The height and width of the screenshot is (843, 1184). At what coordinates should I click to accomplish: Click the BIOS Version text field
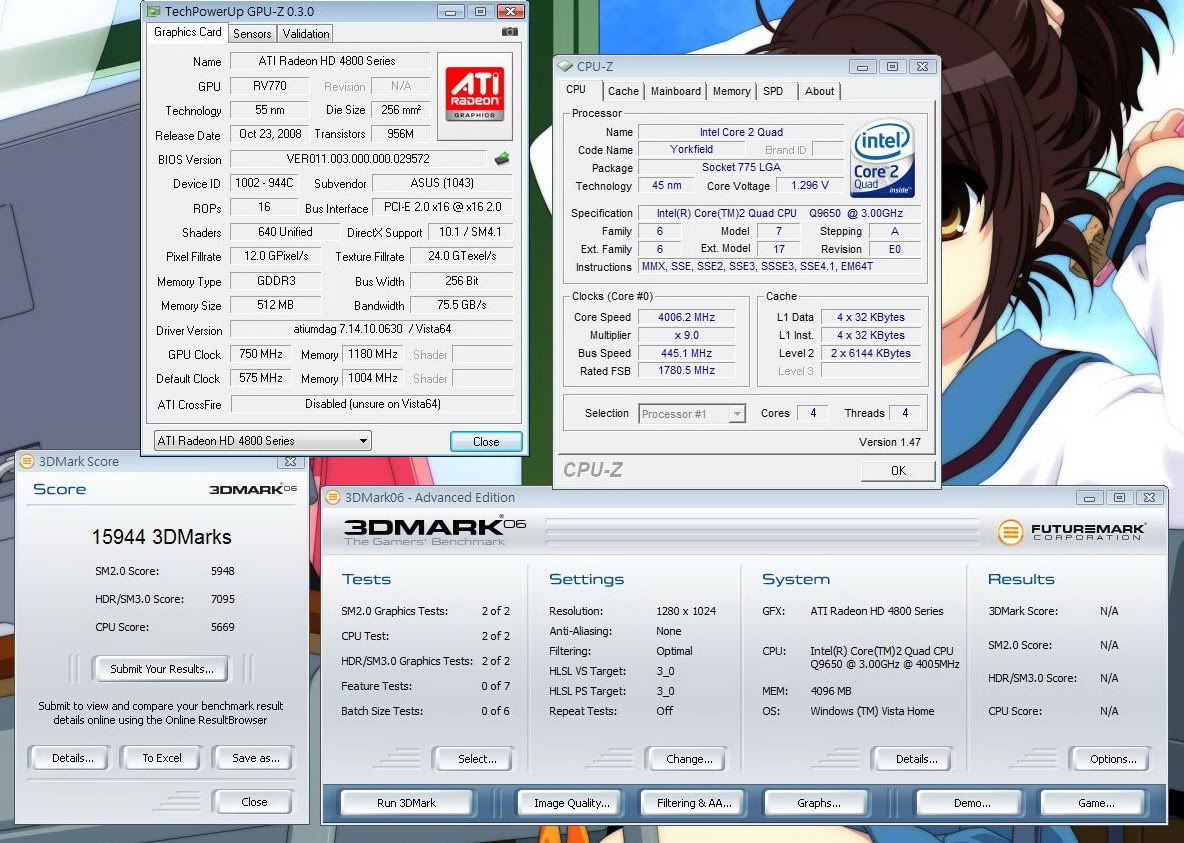(358, 159)
